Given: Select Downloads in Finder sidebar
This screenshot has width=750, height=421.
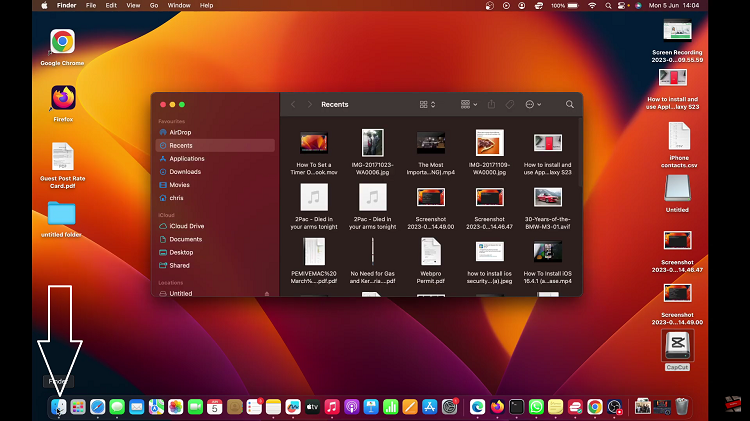Looking at the screenshot, I should 215,171.
